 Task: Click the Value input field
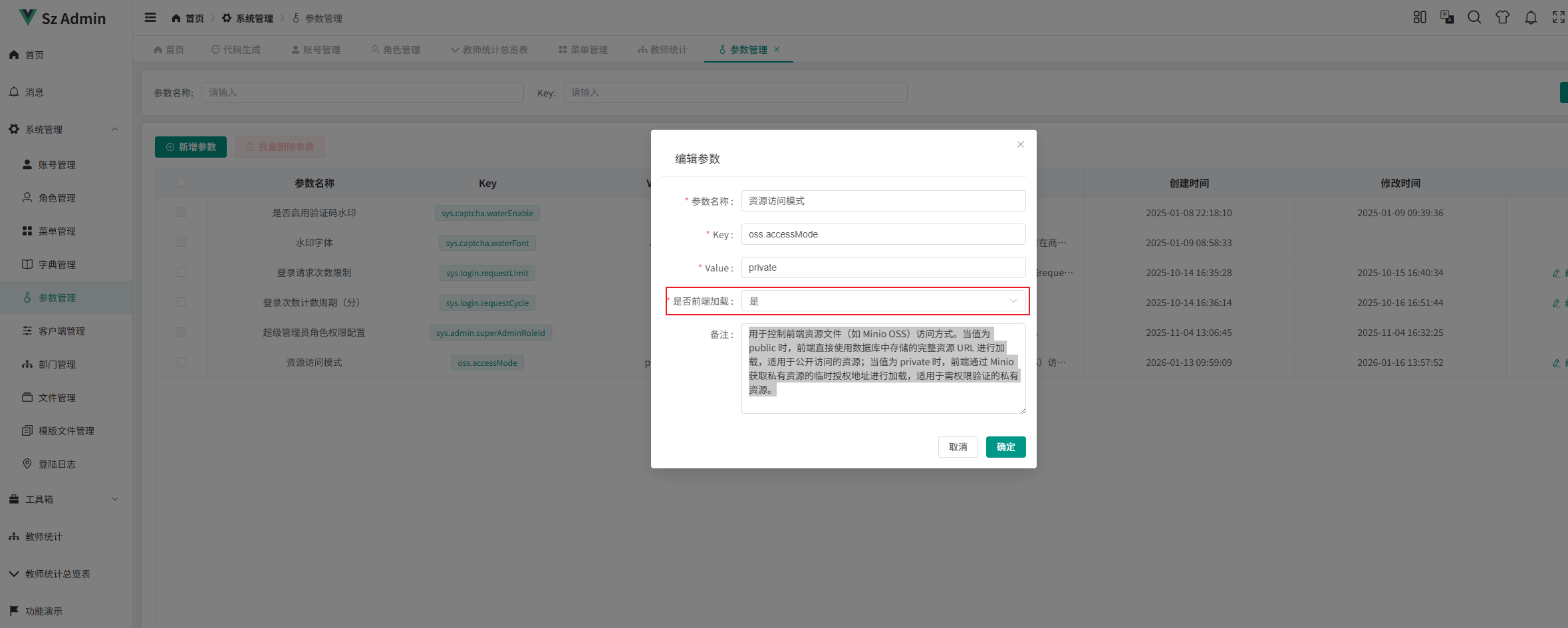[882, 267]
